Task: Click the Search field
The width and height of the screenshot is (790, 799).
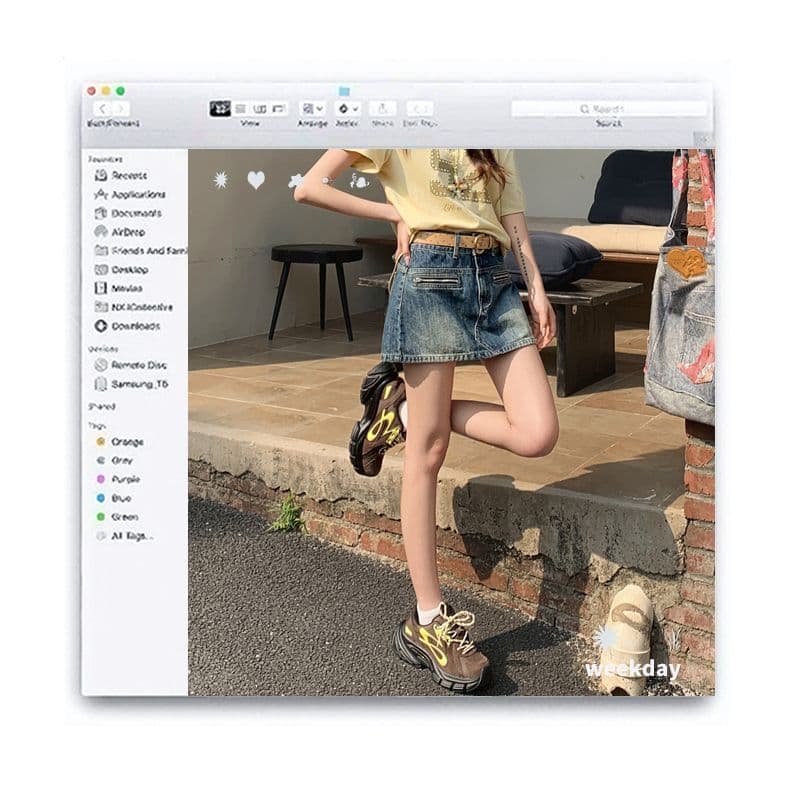Action: (x=609, y=109)
